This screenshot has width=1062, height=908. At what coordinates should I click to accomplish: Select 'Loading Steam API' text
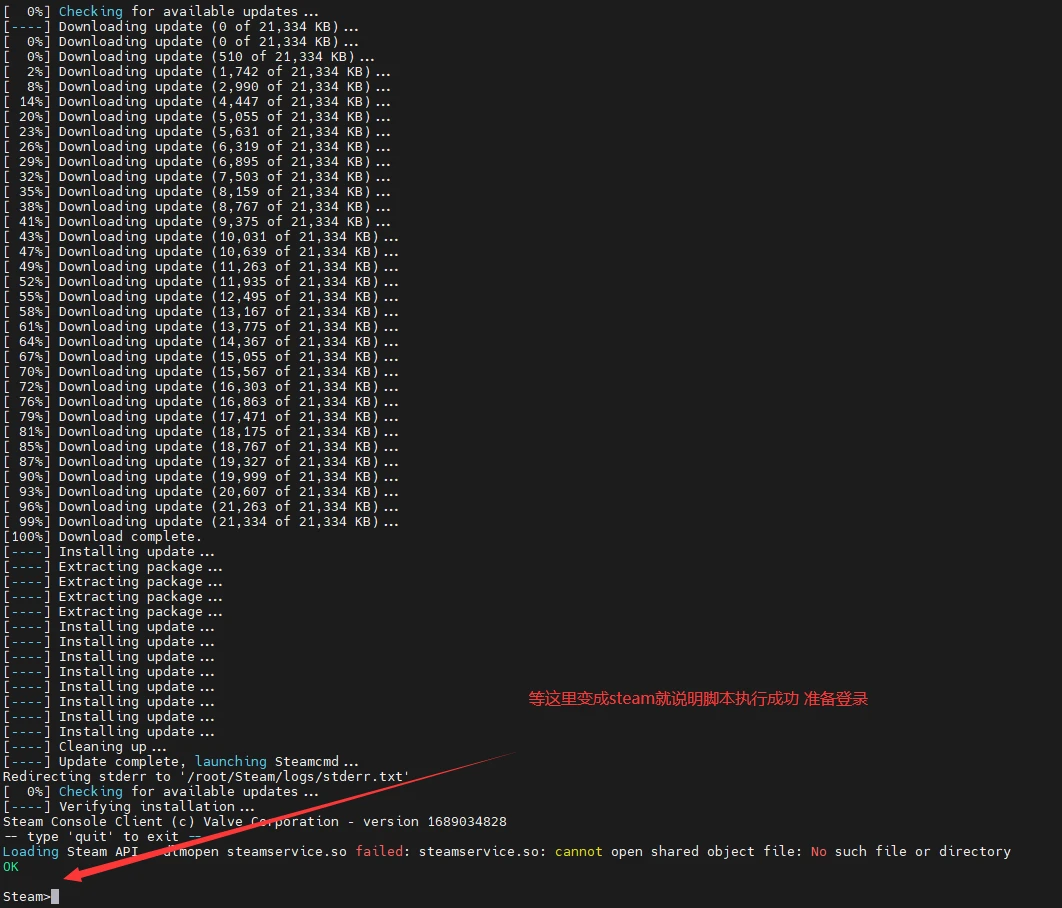click(70, 851)
